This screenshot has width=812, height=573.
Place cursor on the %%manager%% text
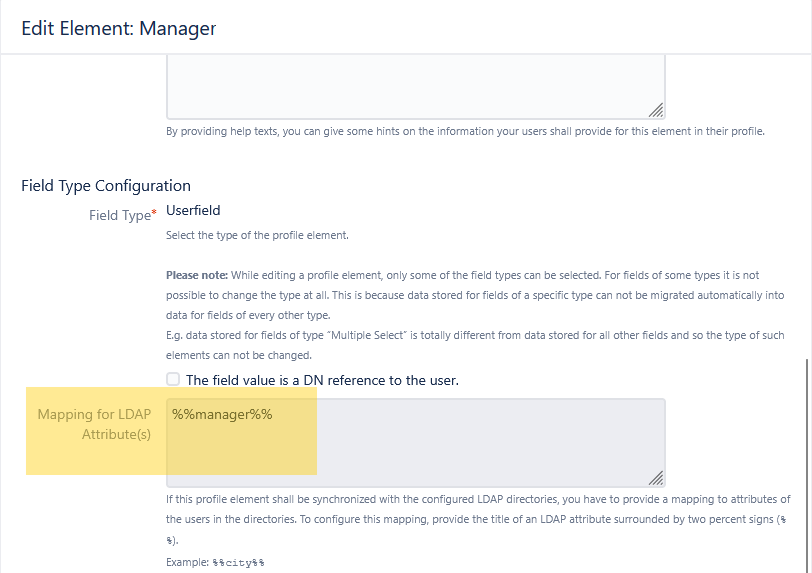[x=222, y=414]
